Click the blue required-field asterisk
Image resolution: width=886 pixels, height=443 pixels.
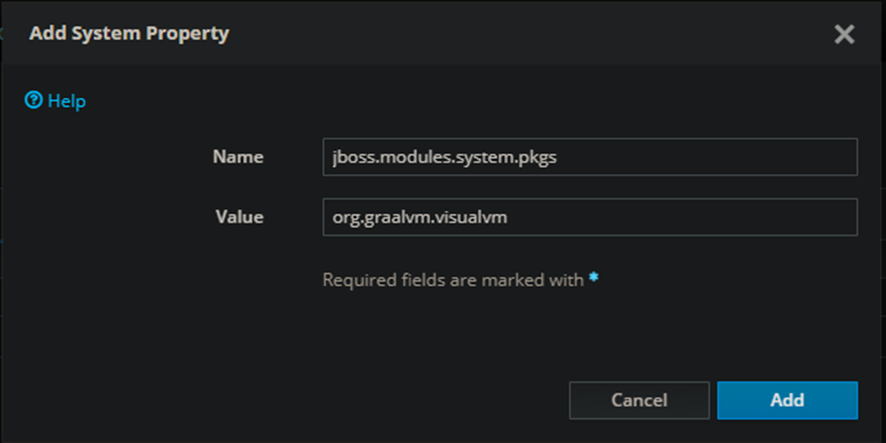[594, 279]
